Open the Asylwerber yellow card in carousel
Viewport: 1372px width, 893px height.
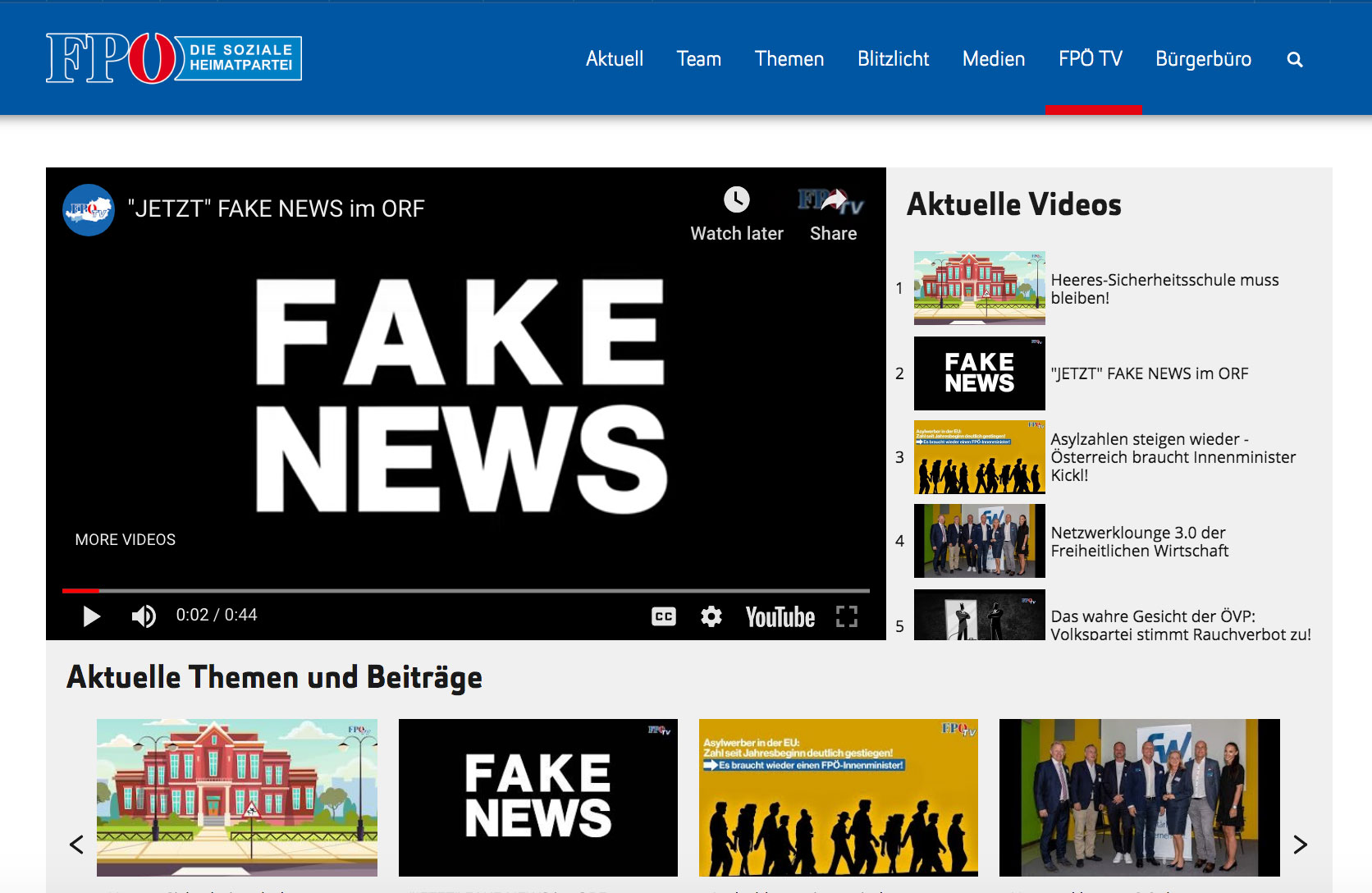(839, 798)
